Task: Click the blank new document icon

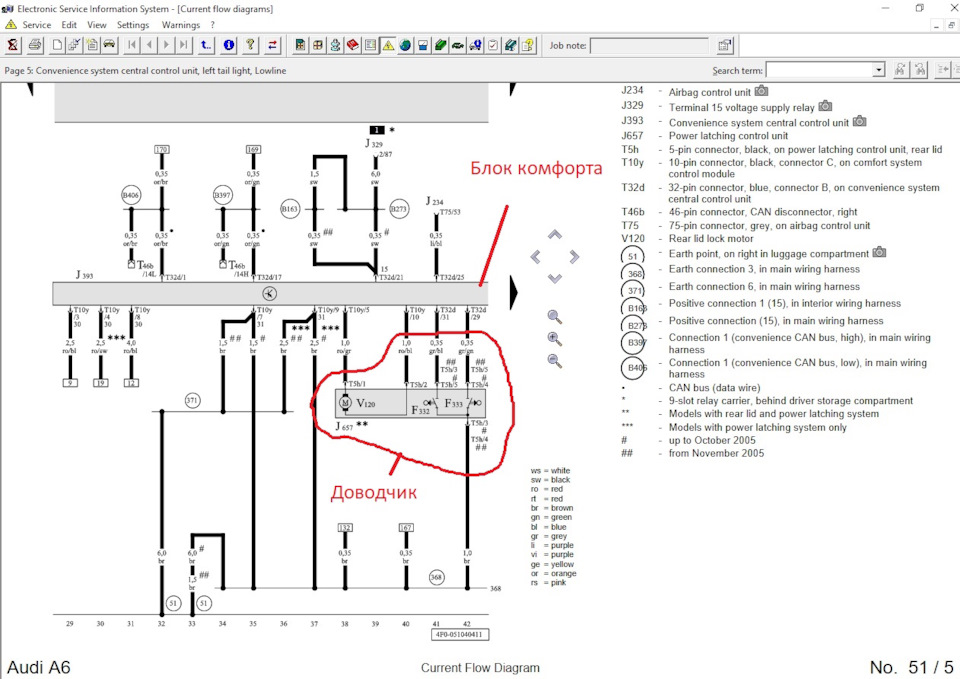Action: (57, 45)
